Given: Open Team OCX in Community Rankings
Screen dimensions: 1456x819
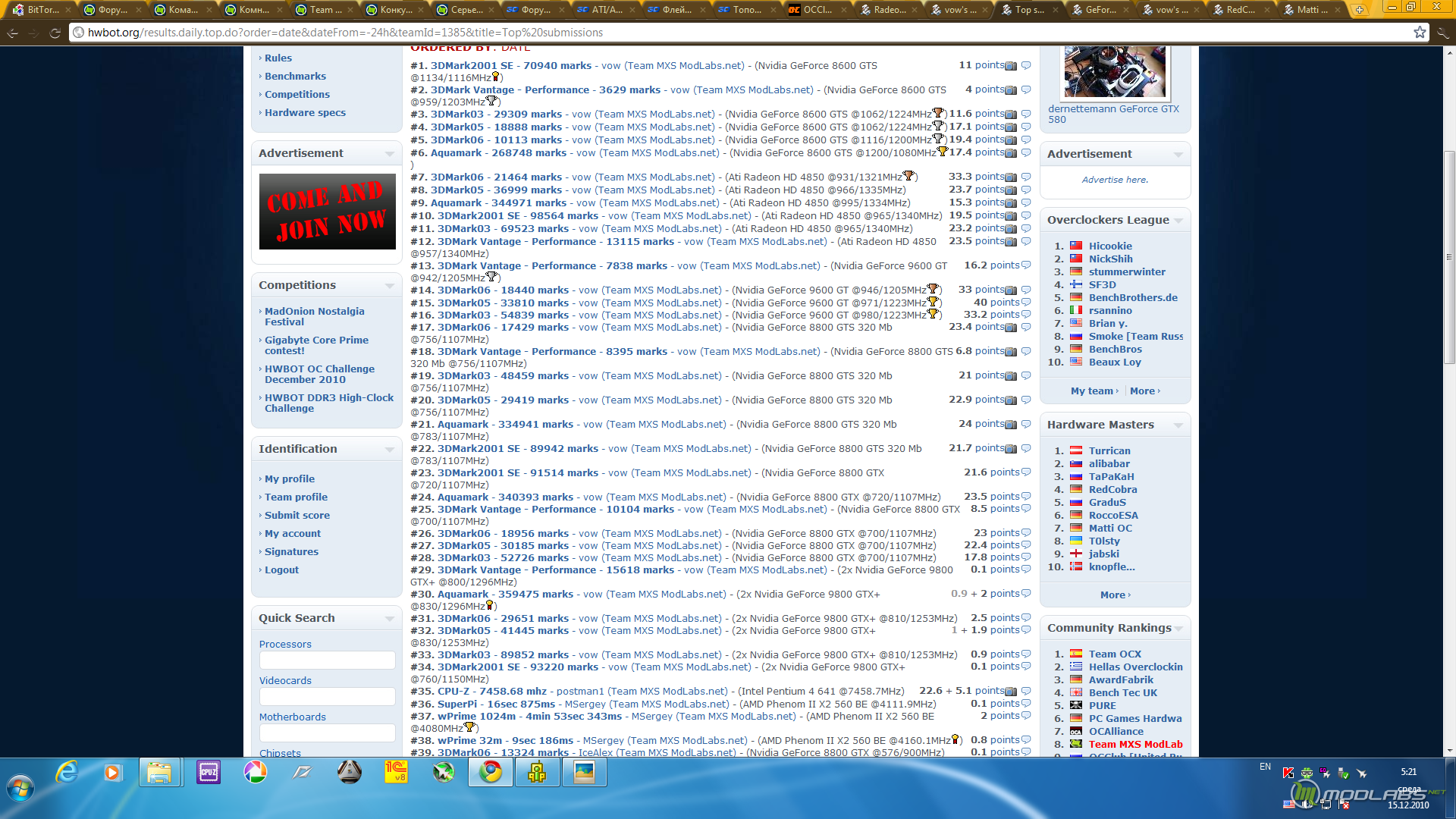Looking at the screenshot, I should pyautogui.click(x=1115, y=654).
